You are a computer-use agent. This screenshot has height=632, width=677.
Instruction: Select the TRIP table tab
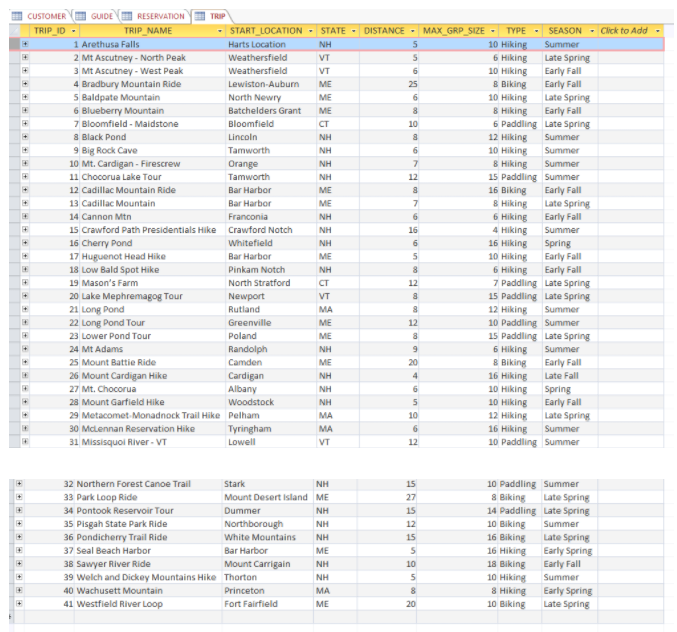tap(211, 16)
